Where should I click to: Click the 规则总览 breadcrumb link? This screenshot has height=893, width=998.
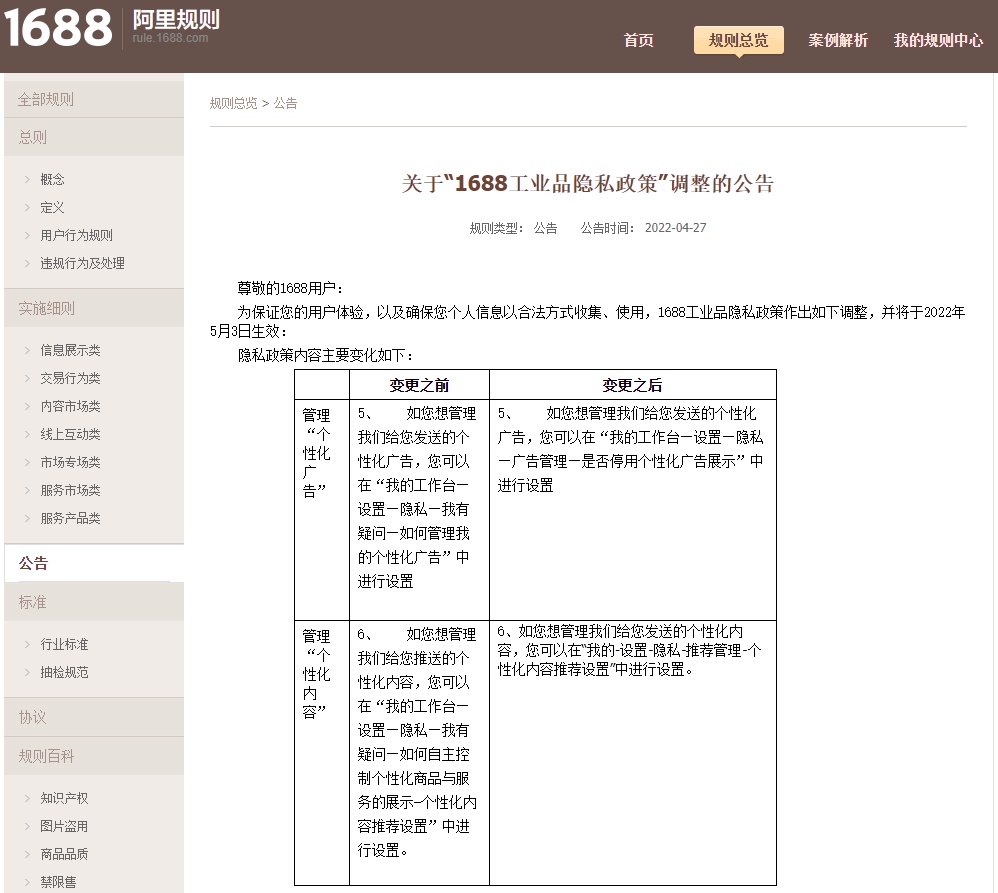pyautogui.click(x=234, y=103)
